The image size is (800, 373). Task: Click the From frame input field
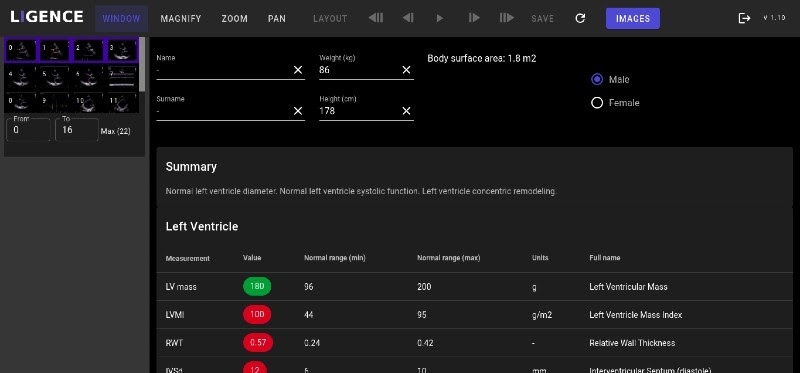pyautogui.click(x=28, y=130)
